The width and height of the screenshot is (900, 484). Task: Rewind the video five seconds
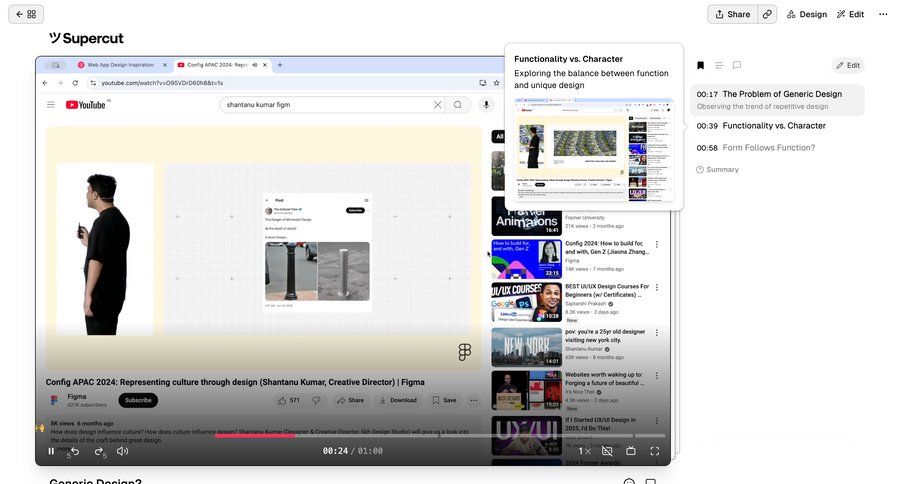click(74, 452)
